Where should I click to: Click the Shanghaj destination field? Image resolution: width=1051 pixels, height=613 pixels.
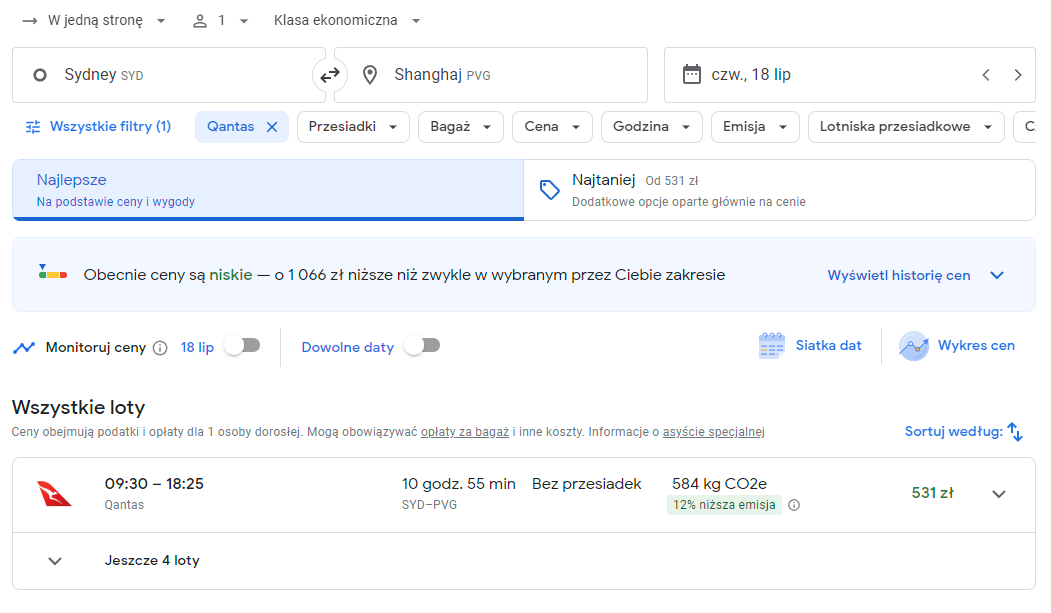point(491,75)
